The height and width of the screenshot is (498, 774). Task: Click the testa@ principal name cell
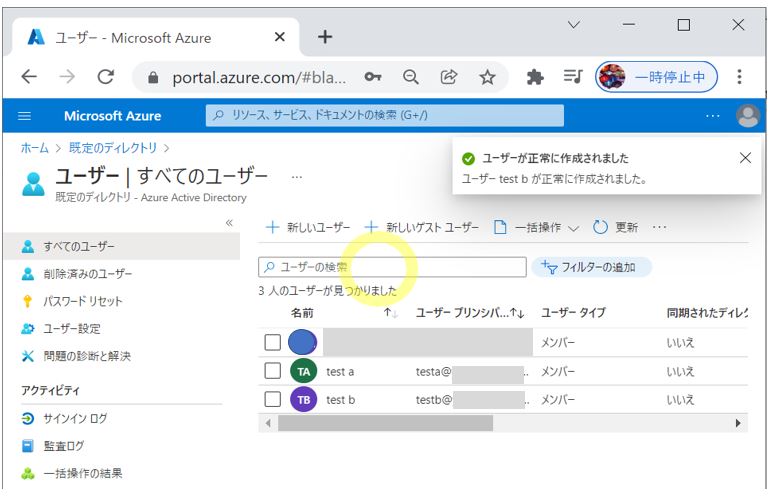coord(471,372)
